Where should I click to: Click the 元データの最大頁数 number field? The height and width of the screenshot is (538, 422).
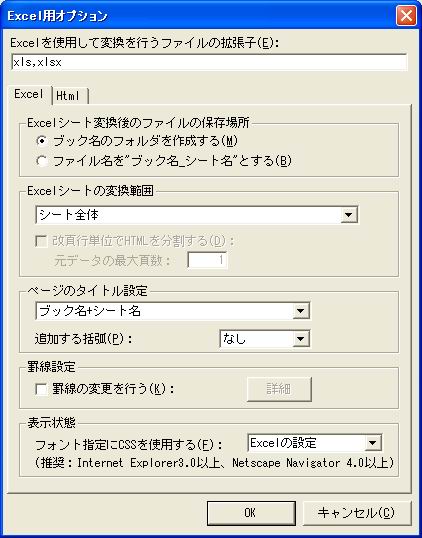coord(207,260)
